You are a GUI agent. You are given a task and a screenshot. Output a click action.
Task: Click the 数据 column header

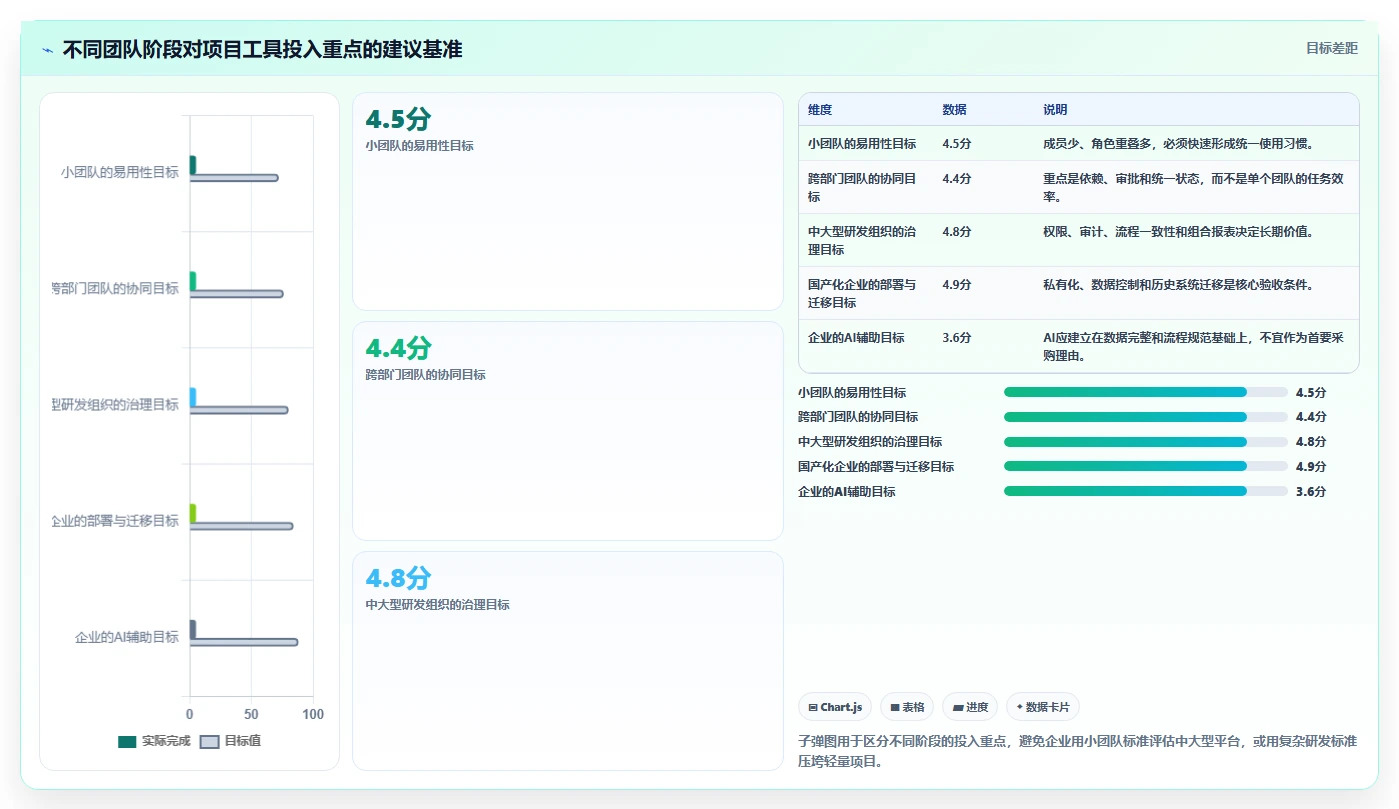coord(954,110)
